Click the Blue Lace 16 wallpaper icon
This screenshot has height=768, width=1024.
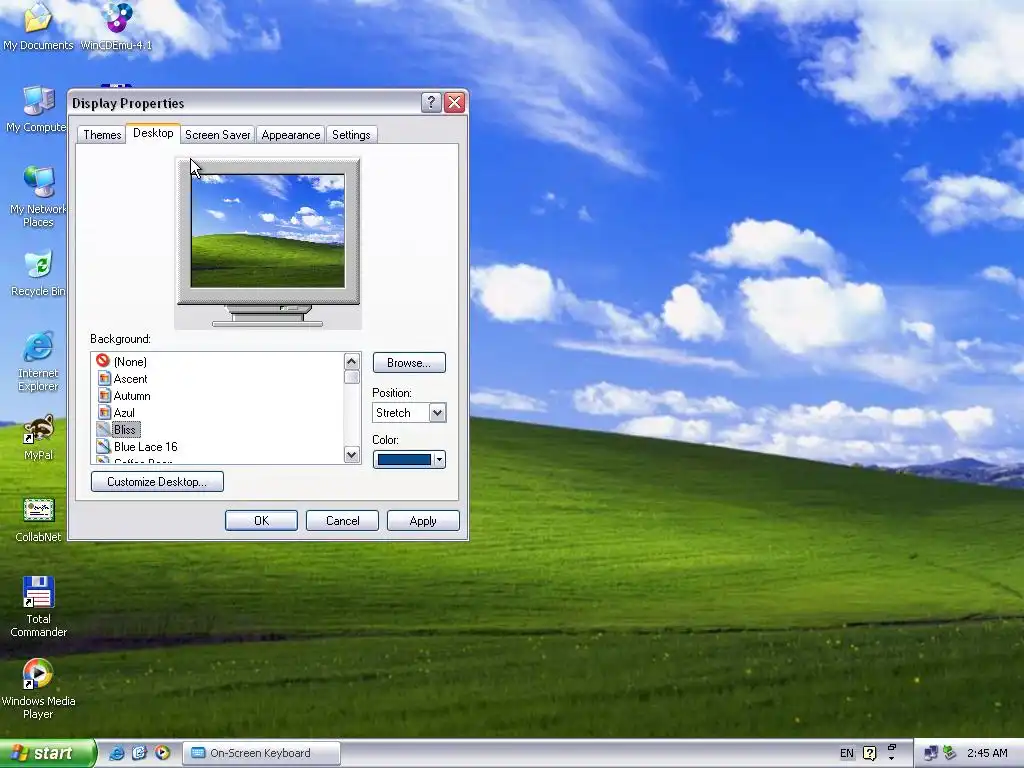103,446
